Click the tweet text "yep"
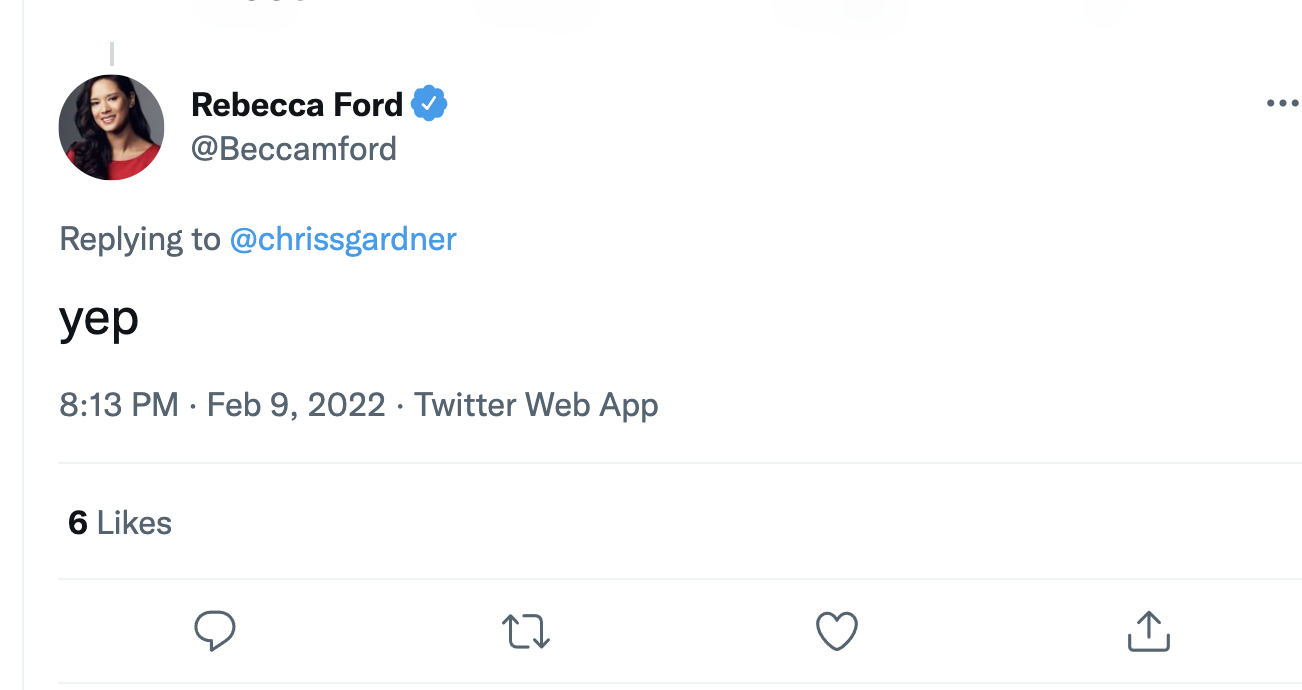This screenshot has height=690, width=1302. pyautogui.click(x=99, y=320)
